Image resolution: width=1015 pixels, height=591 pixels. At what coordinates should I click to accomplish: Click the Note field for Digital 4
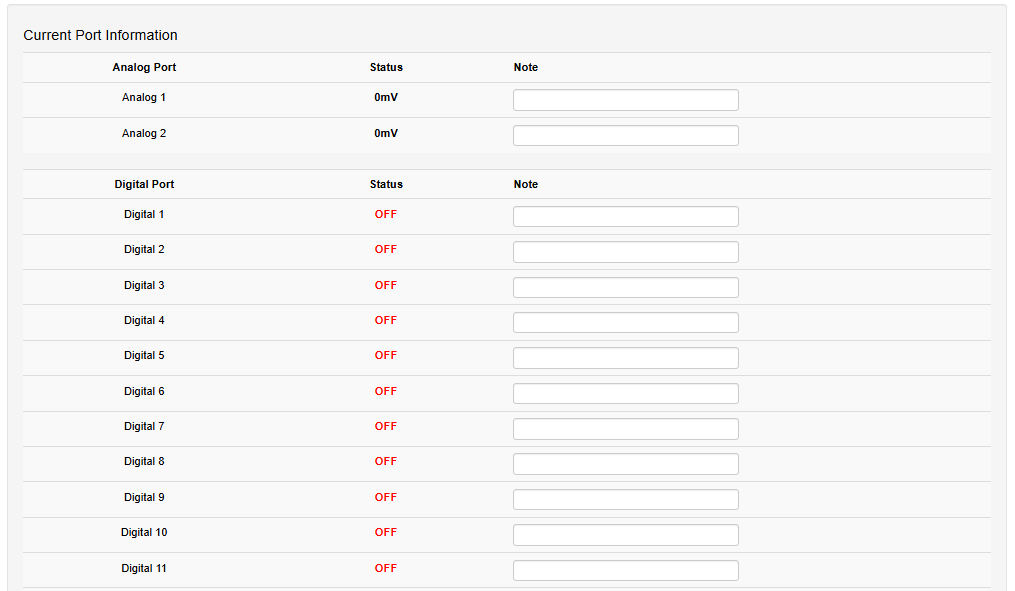(625, 322)
